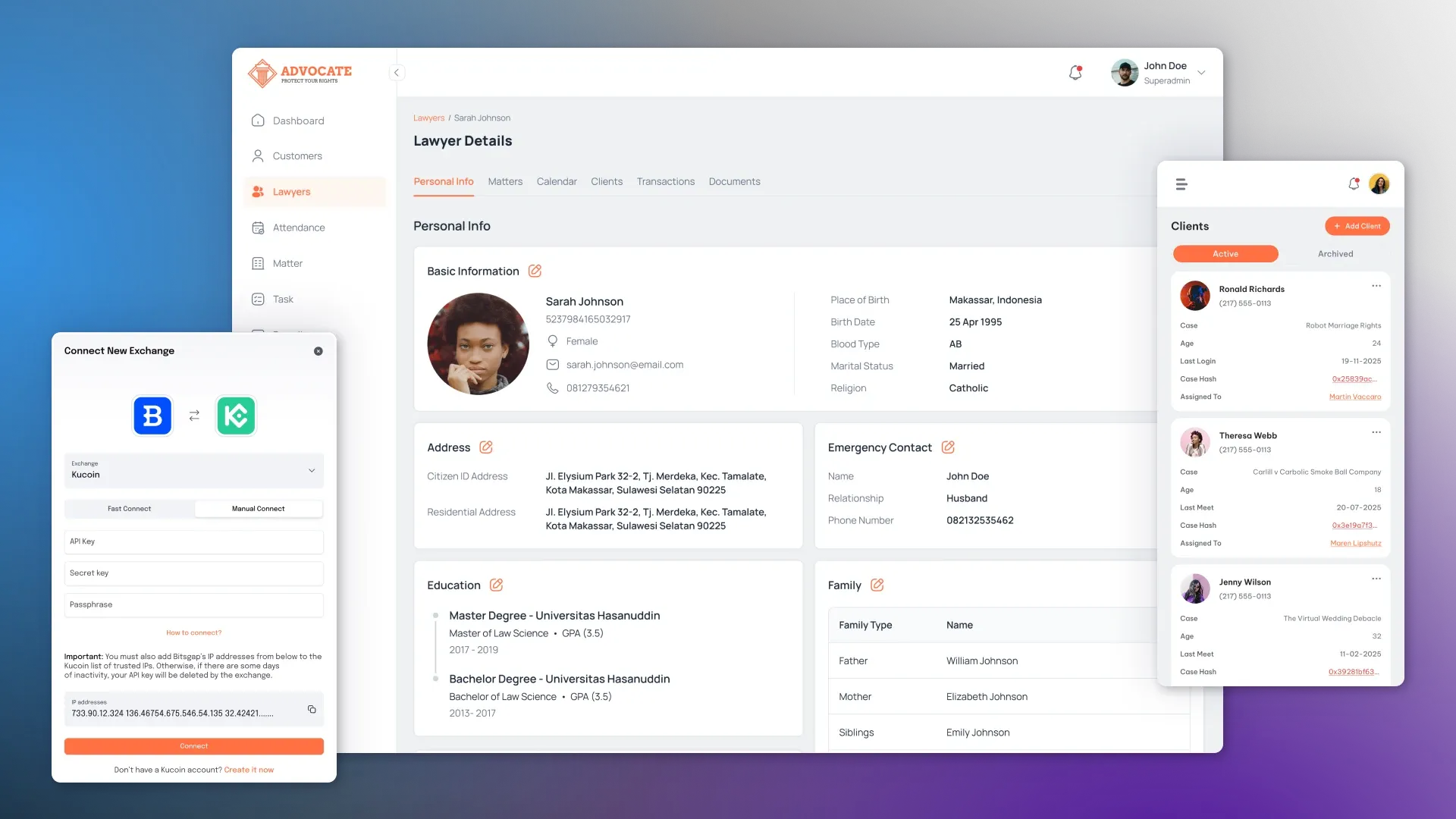1456x819 pixels.
Task: Open Attendance from sidebar
Action: (x=299, y=227)
